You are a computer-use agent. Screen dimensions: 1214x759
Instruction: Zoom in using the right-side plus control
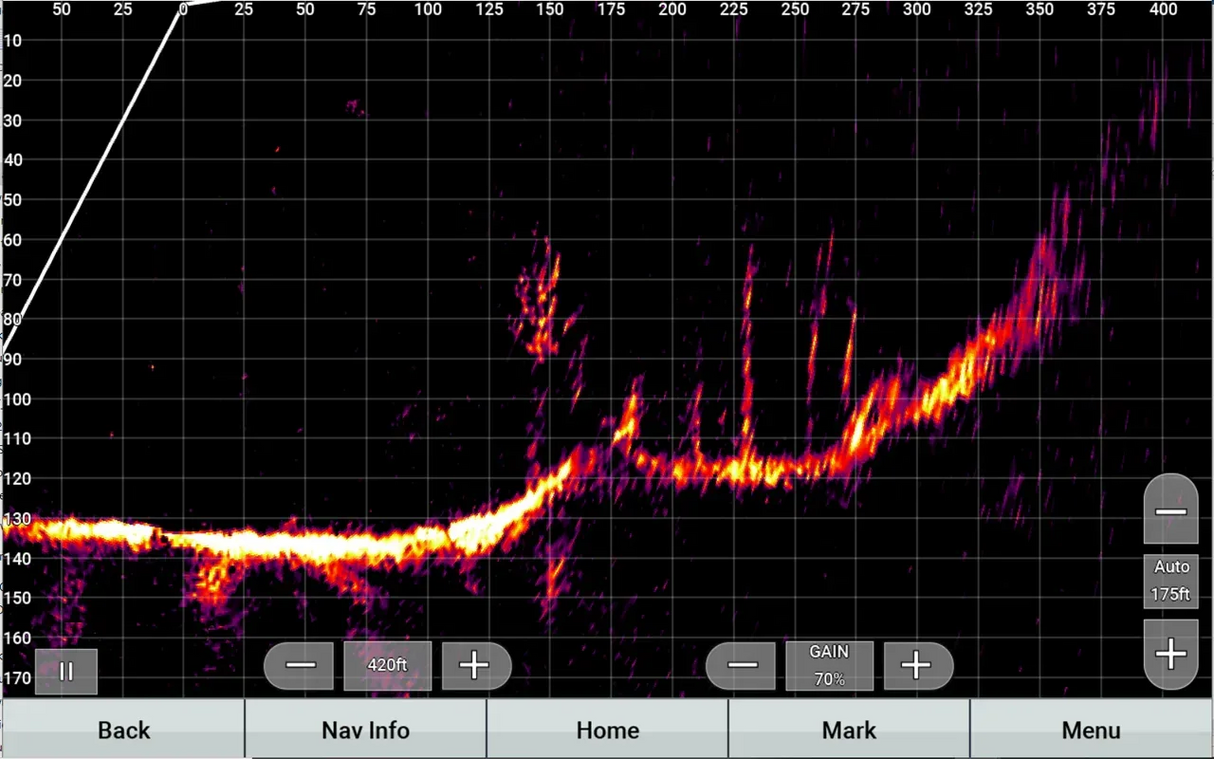[x=1171, y=654]
